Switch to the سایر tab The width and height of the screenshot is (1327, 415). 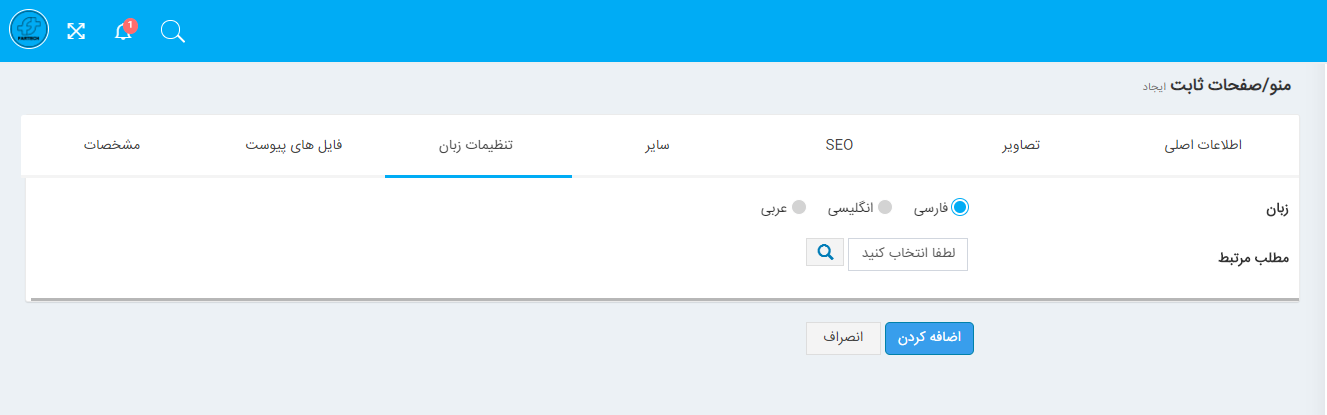click(x=657, y=145)
